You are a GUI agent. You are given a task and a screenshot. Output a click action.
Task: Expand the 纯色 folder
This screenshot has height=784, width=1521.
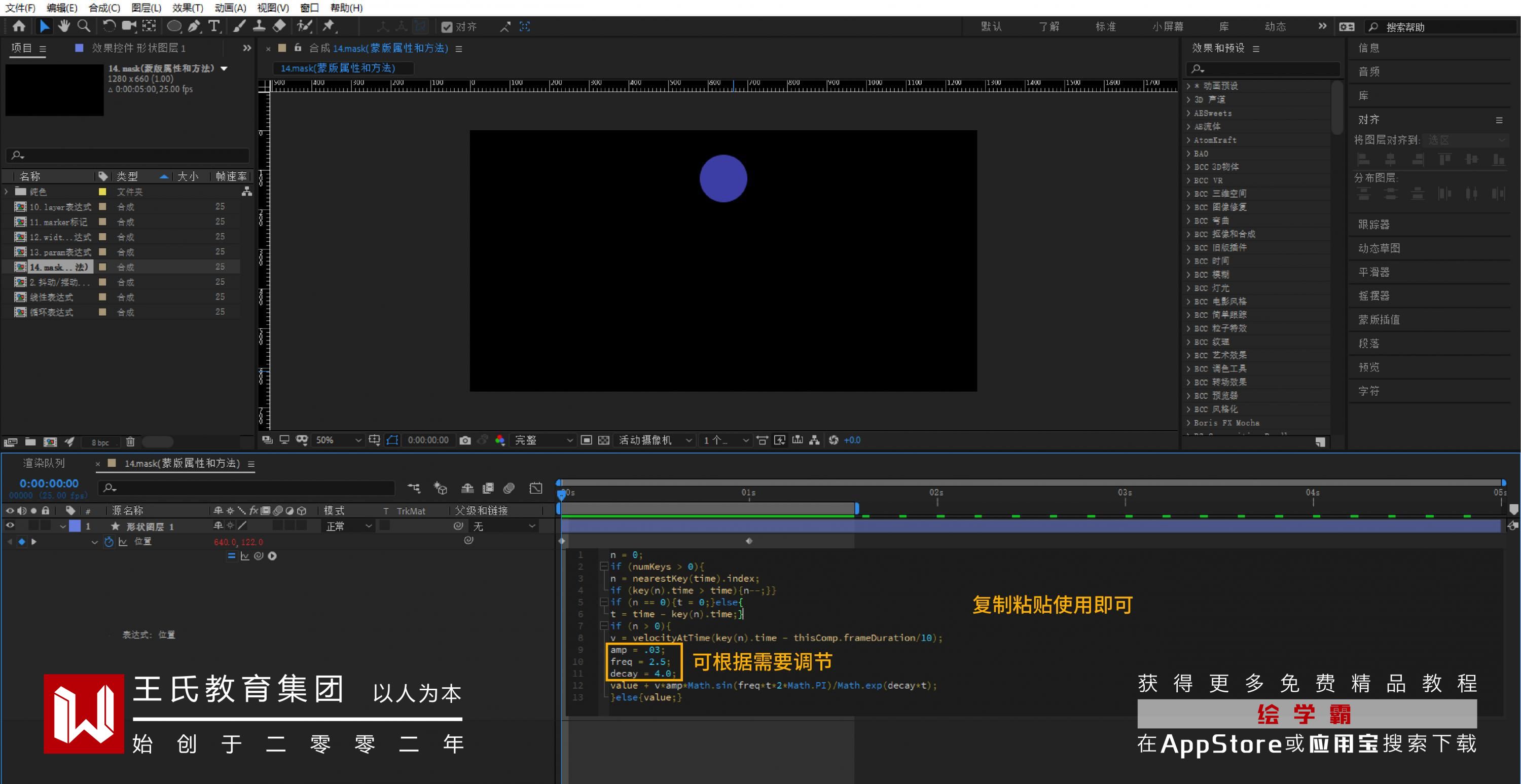click(7, 192)
